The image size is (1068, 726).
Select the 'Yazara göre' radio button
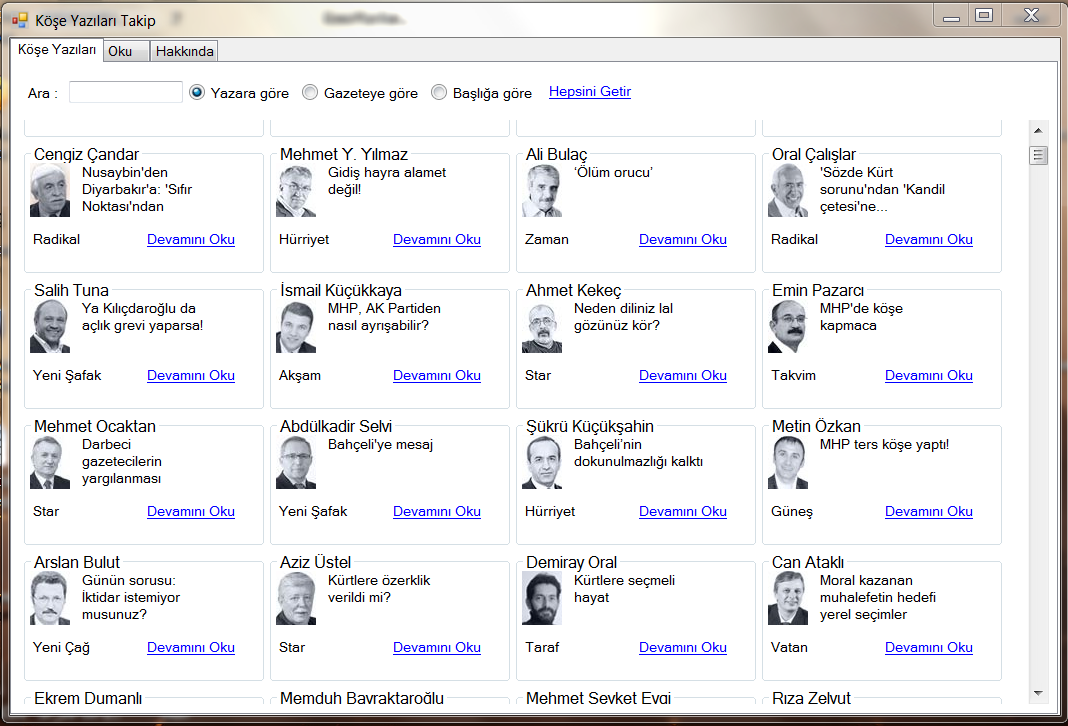pos(197,93)
